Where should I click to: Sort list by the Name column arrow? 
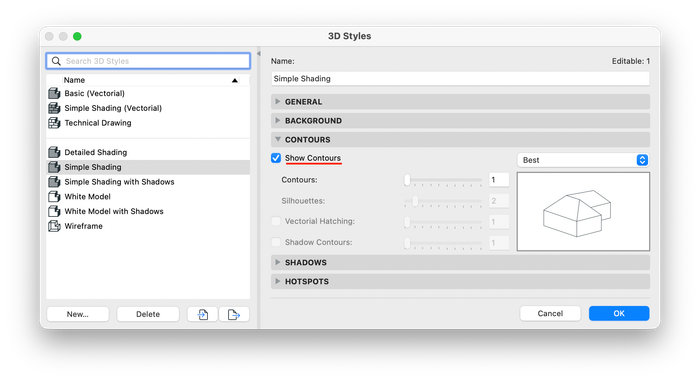tap(235, 80)
